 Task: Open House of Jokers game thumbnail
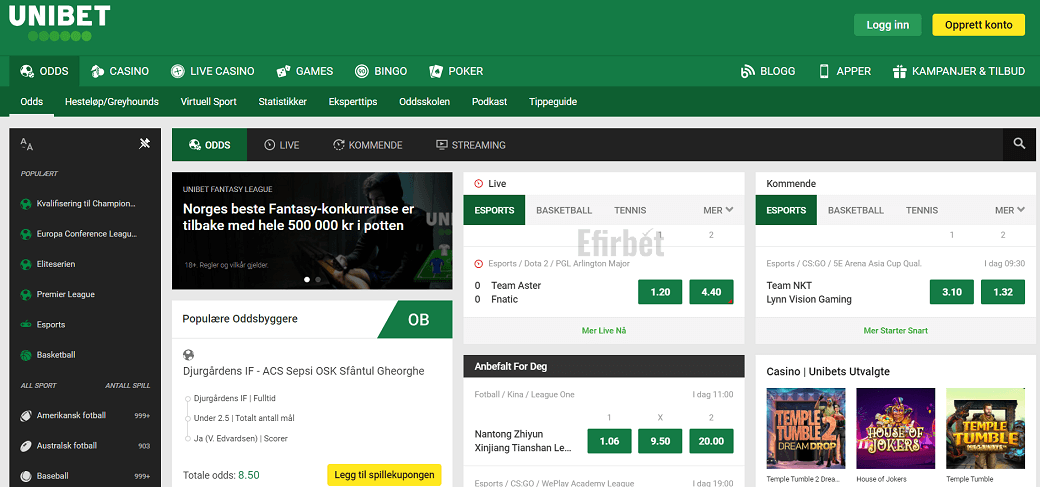(895, 427)
